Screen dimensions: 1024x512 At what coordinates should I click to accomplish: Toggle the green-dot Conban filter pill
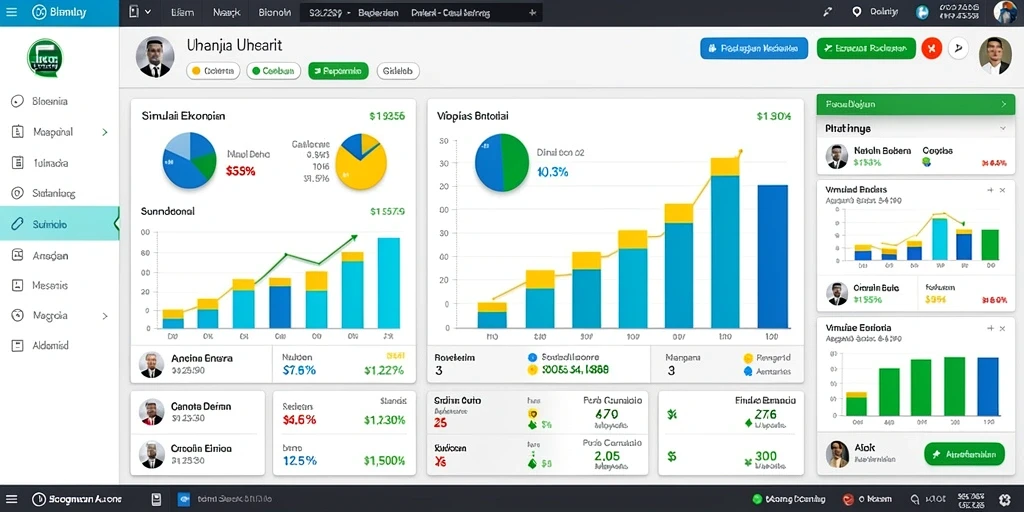click(x=274, y=71)
